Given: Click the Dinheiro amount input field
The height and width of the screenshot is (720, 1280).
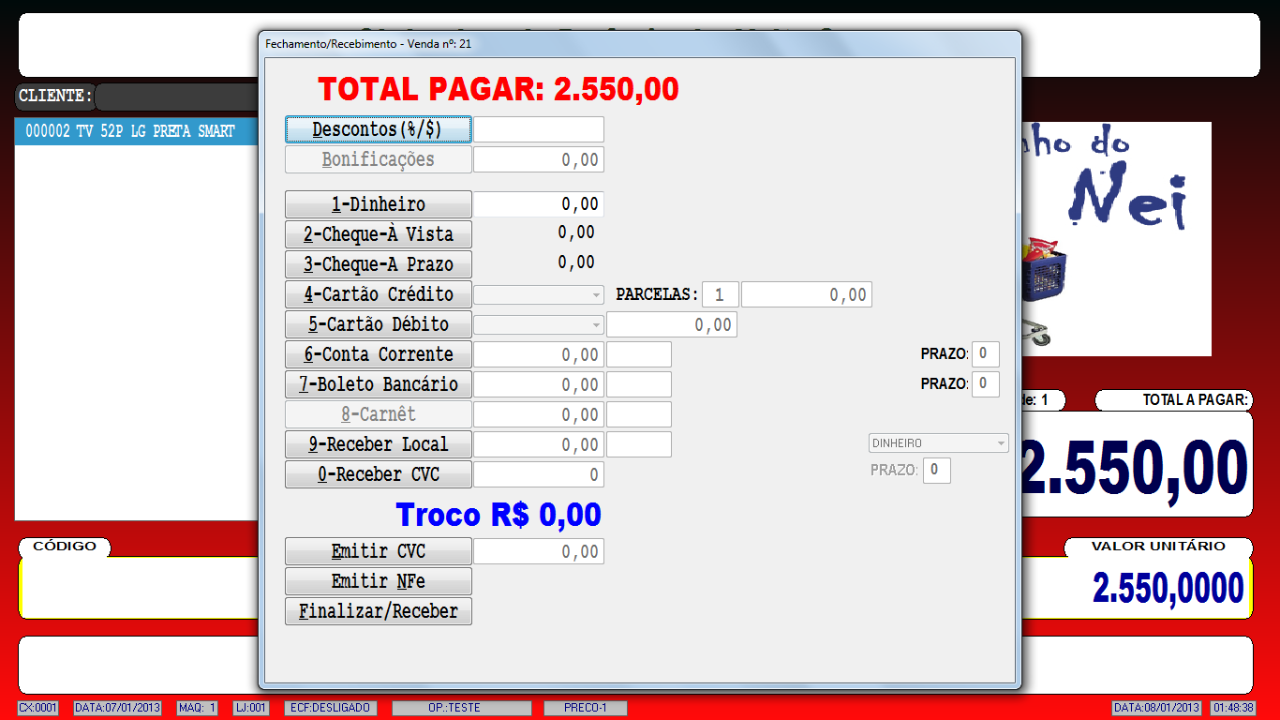Looking at the screenshot, I should (538, 205).
